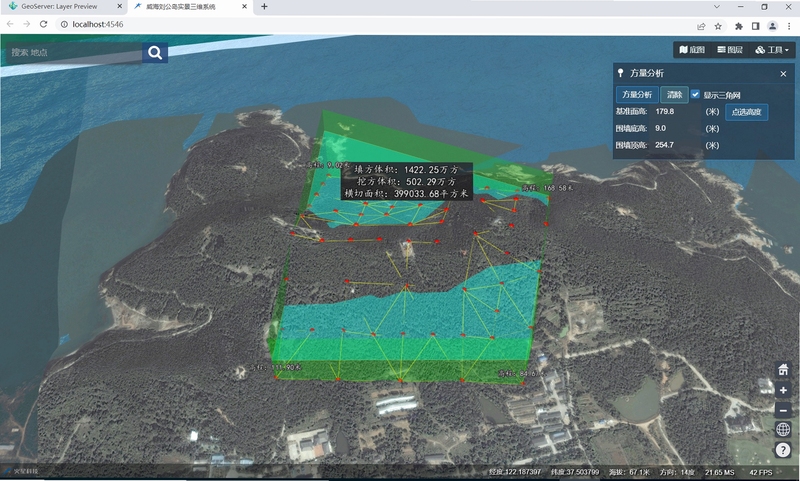Viewport: 800px width, 481px height.
Task: Reset map to home view
Action: pos(783,369)
